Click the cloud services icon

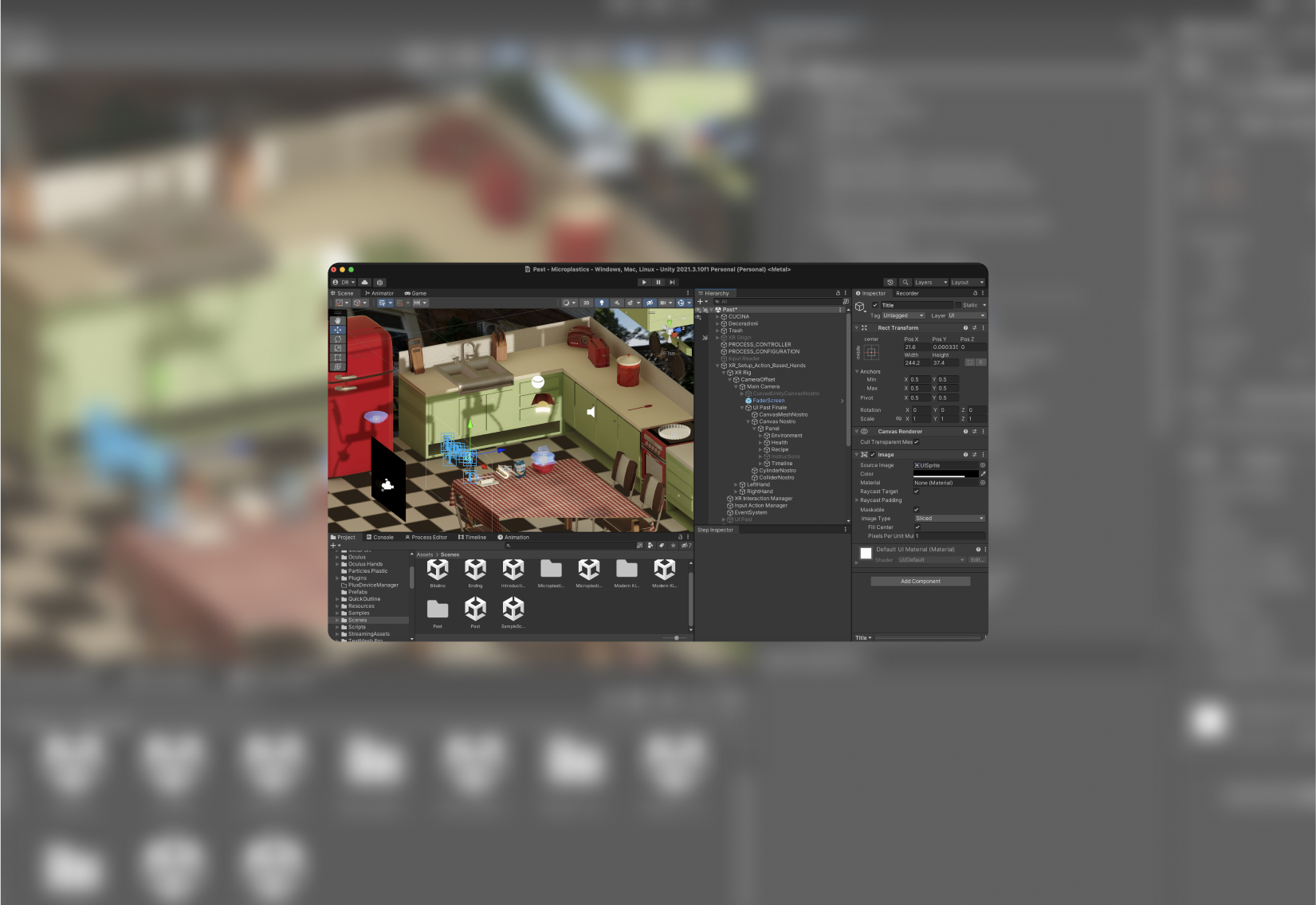point(365,282)
